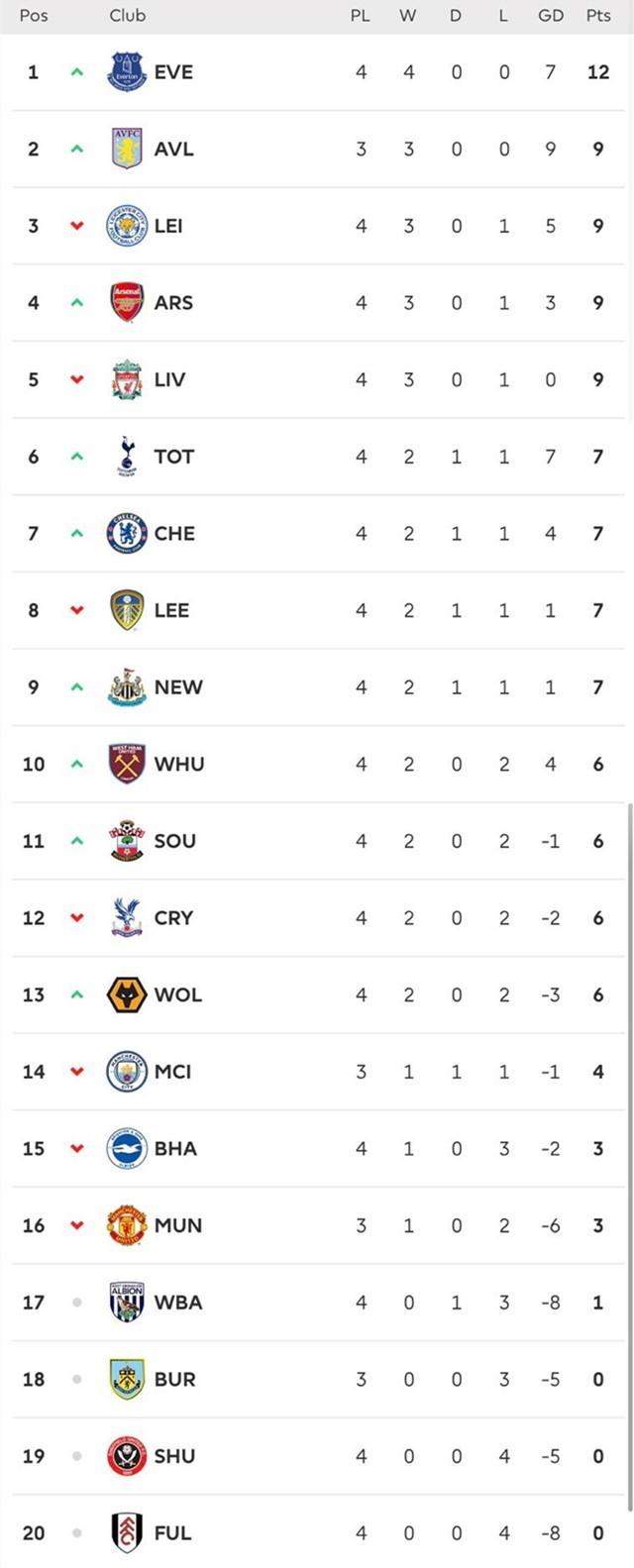Click the Everton club crest

click(127, 72)
